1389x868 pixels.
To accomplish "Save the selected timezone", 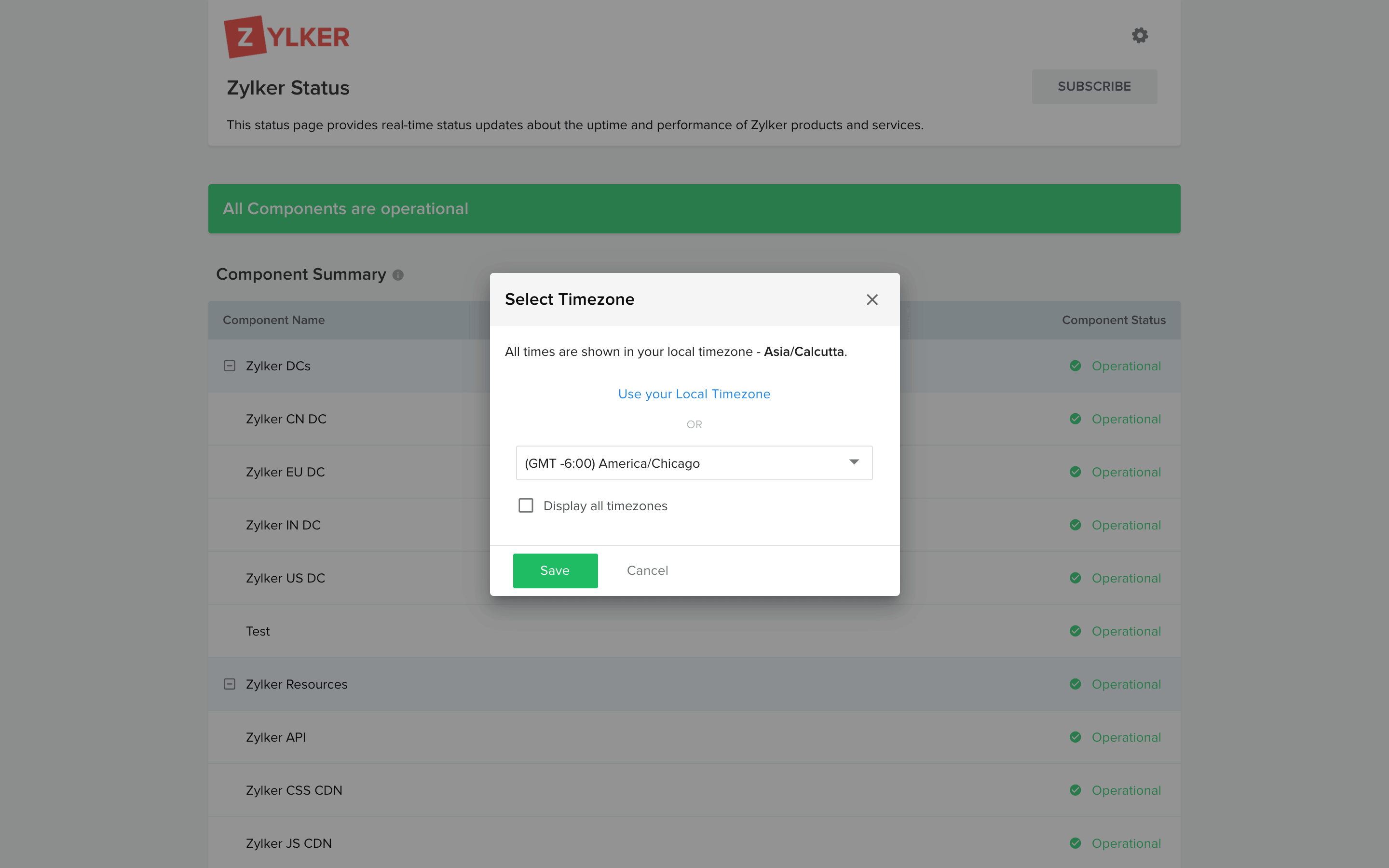I will (x=555, y=570).
